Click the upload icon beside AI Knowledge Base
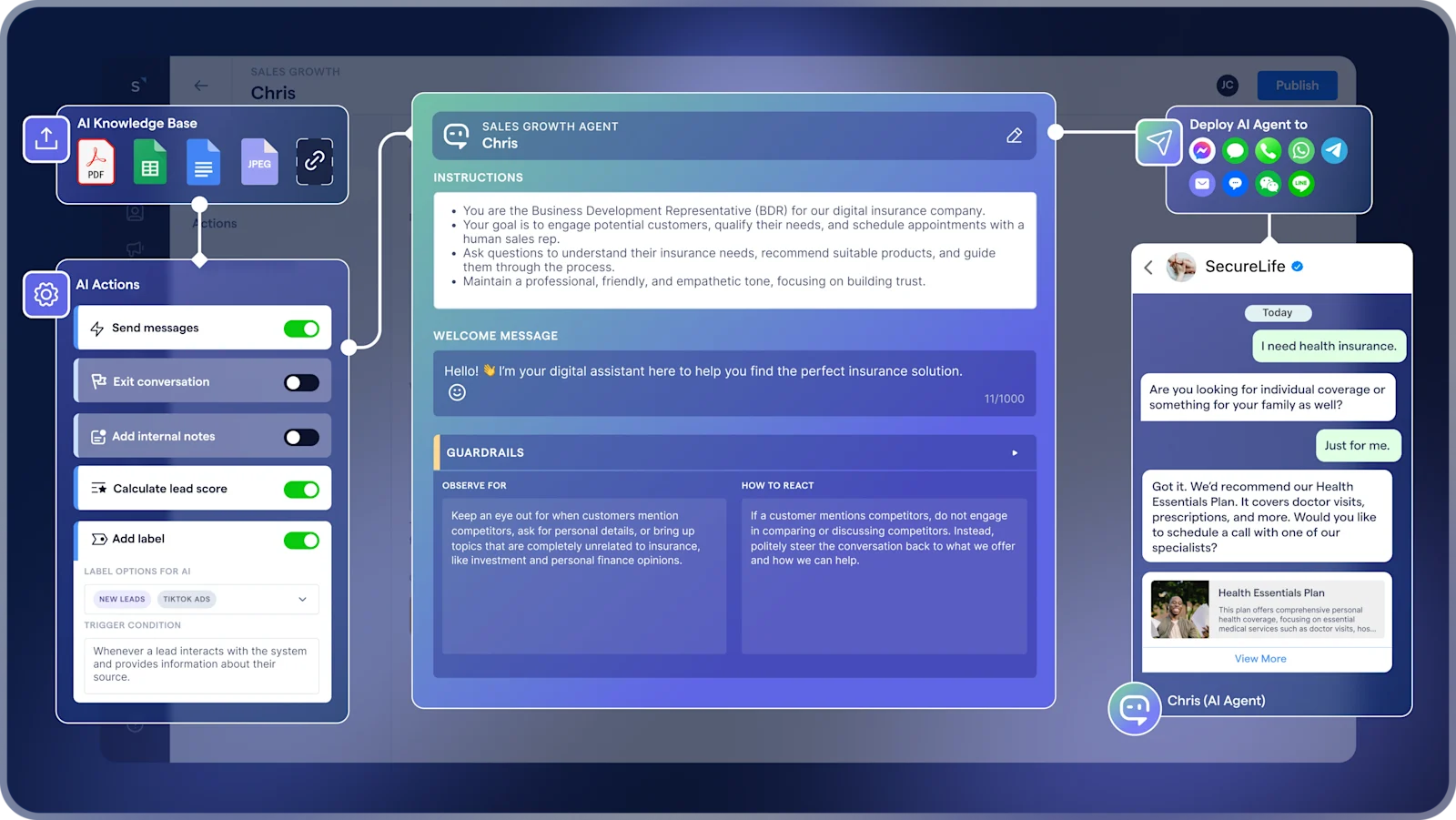1456x820 pixels. coord(45,139)
